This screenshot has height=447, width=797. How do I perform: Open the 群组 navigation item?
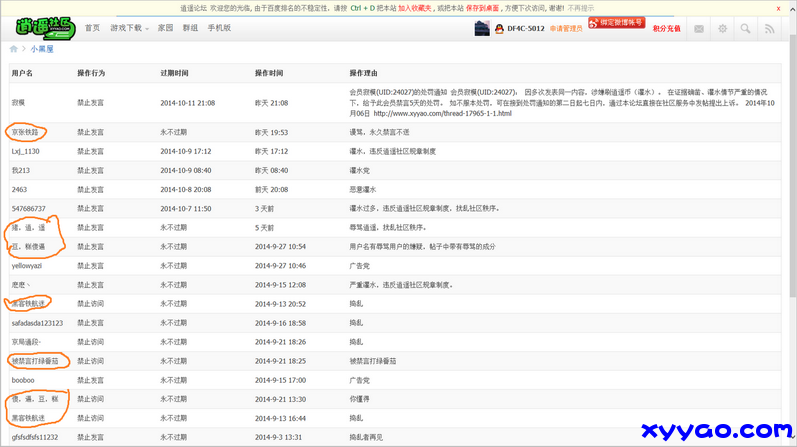pos(190,28)
